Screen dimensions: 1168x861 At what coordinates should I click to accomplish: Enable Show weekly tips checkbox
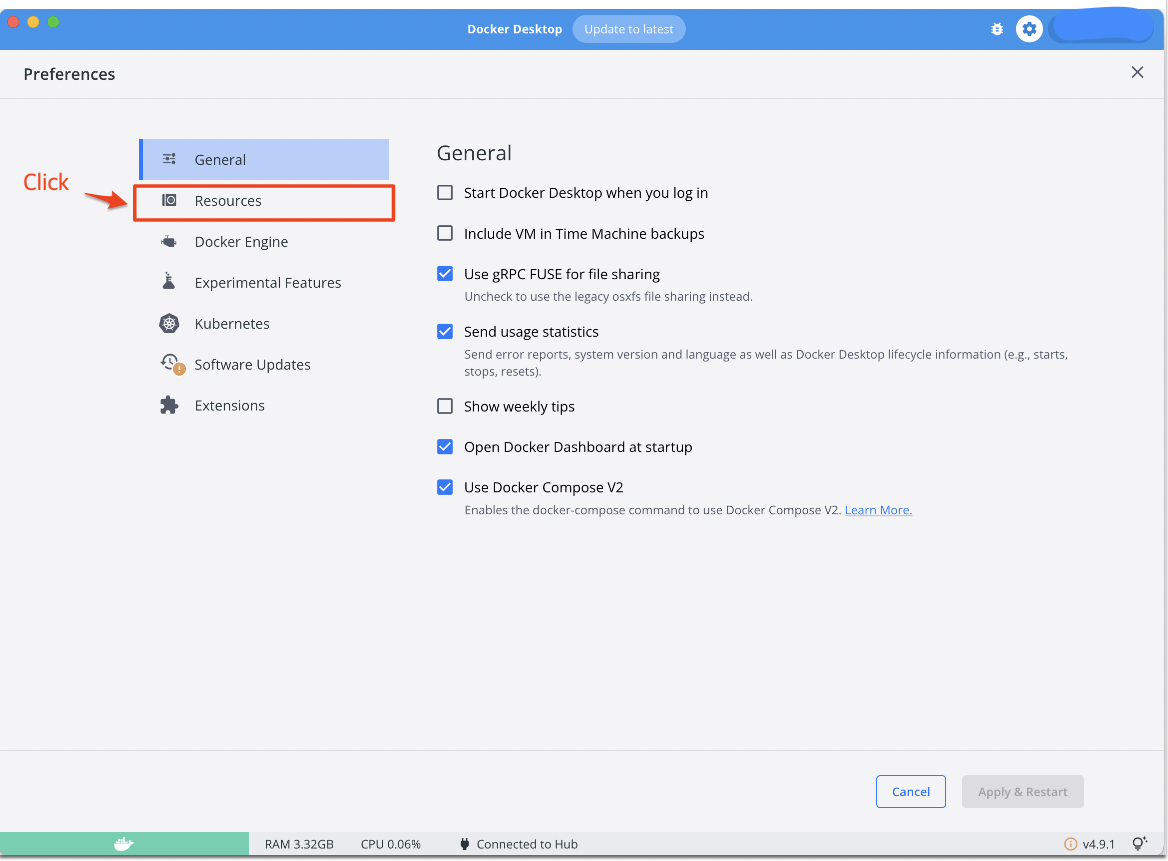[445, 406]
